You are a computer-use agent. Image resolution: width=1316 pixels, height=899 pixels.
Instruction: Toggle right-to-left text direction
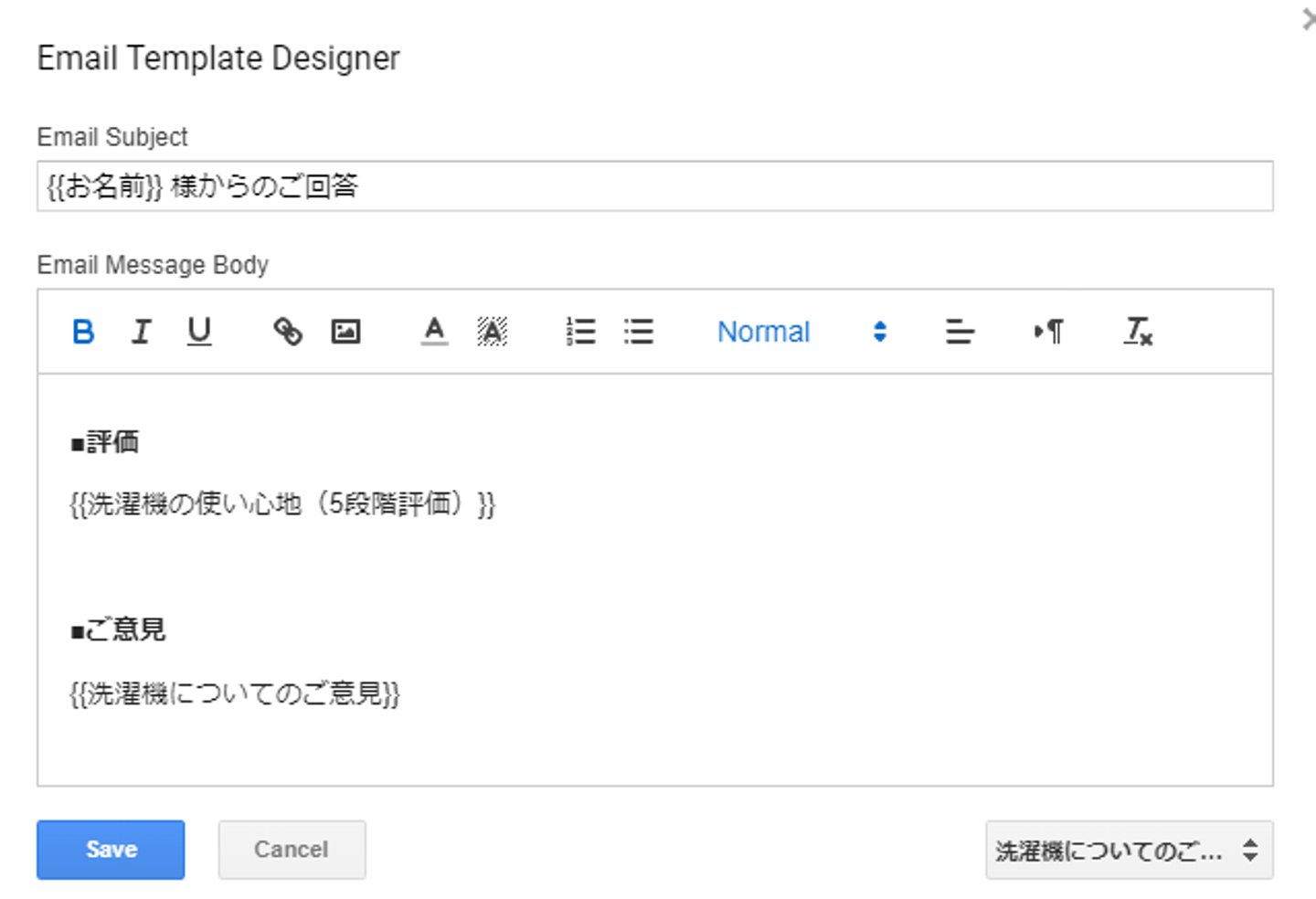[x=1048, y=332]
